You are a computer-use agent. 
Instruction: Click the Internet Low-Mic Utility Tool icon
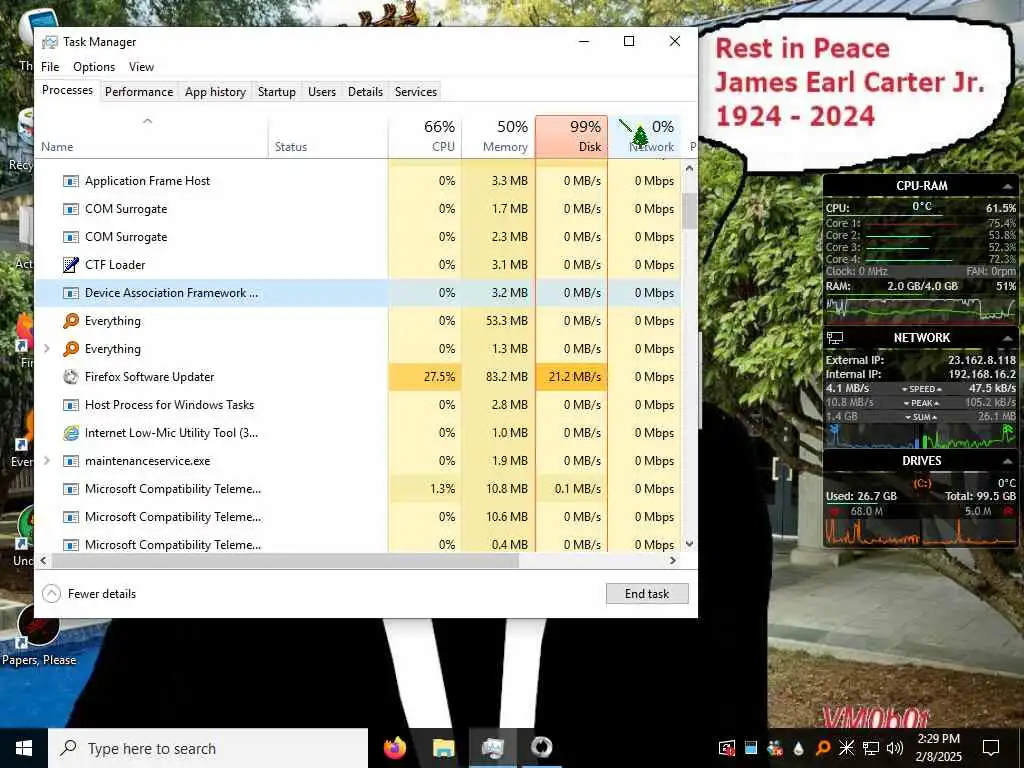click(71, 433)
